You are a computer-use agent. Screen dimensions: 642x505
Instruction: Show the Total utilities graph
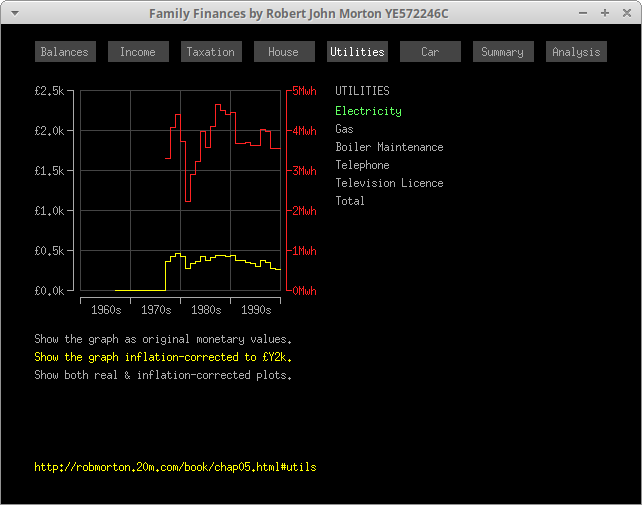(x=350, y=201)
